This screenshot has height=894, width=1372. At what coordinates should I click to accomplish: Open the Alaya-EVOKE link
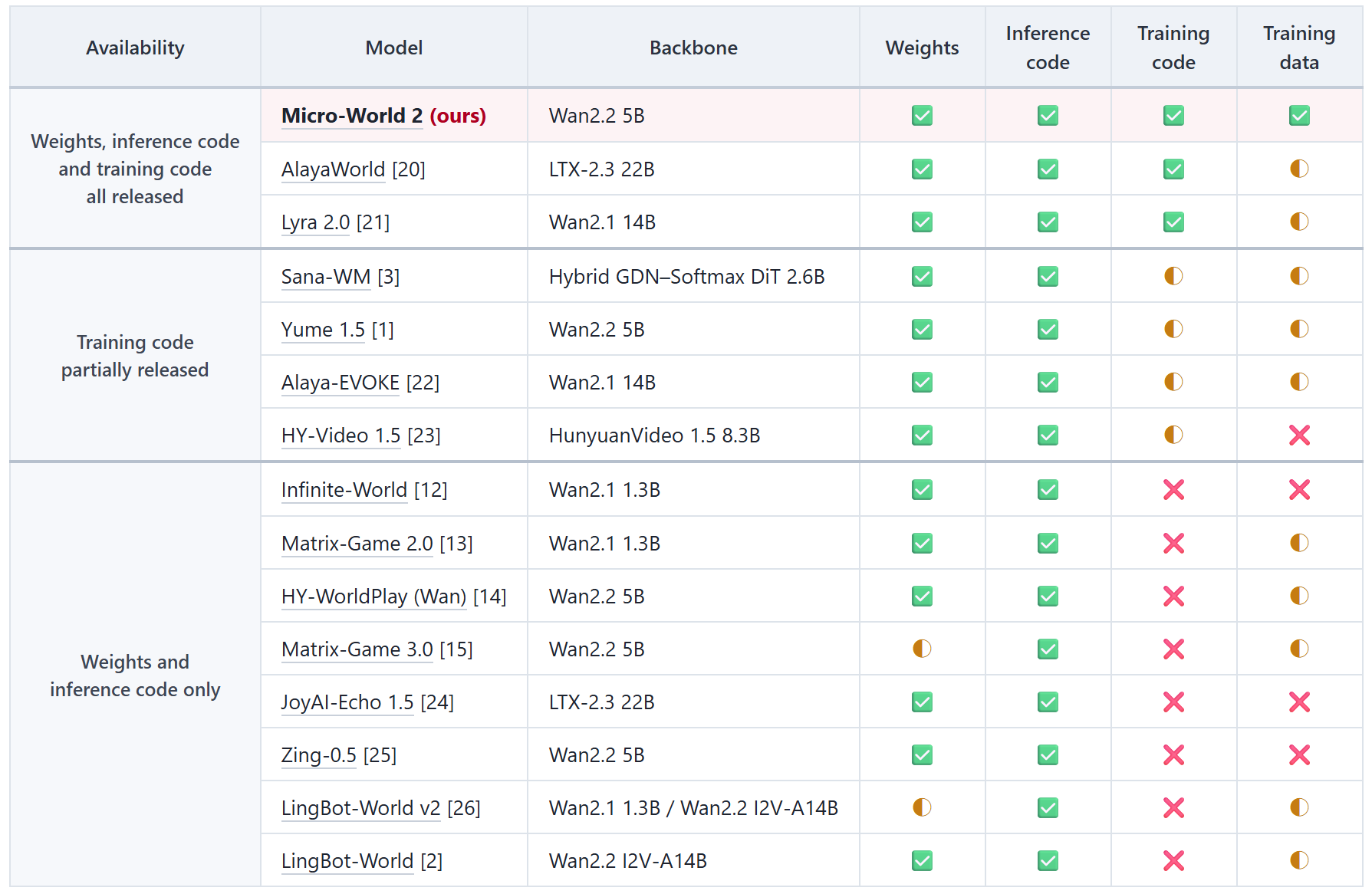(x=341, y=383)
